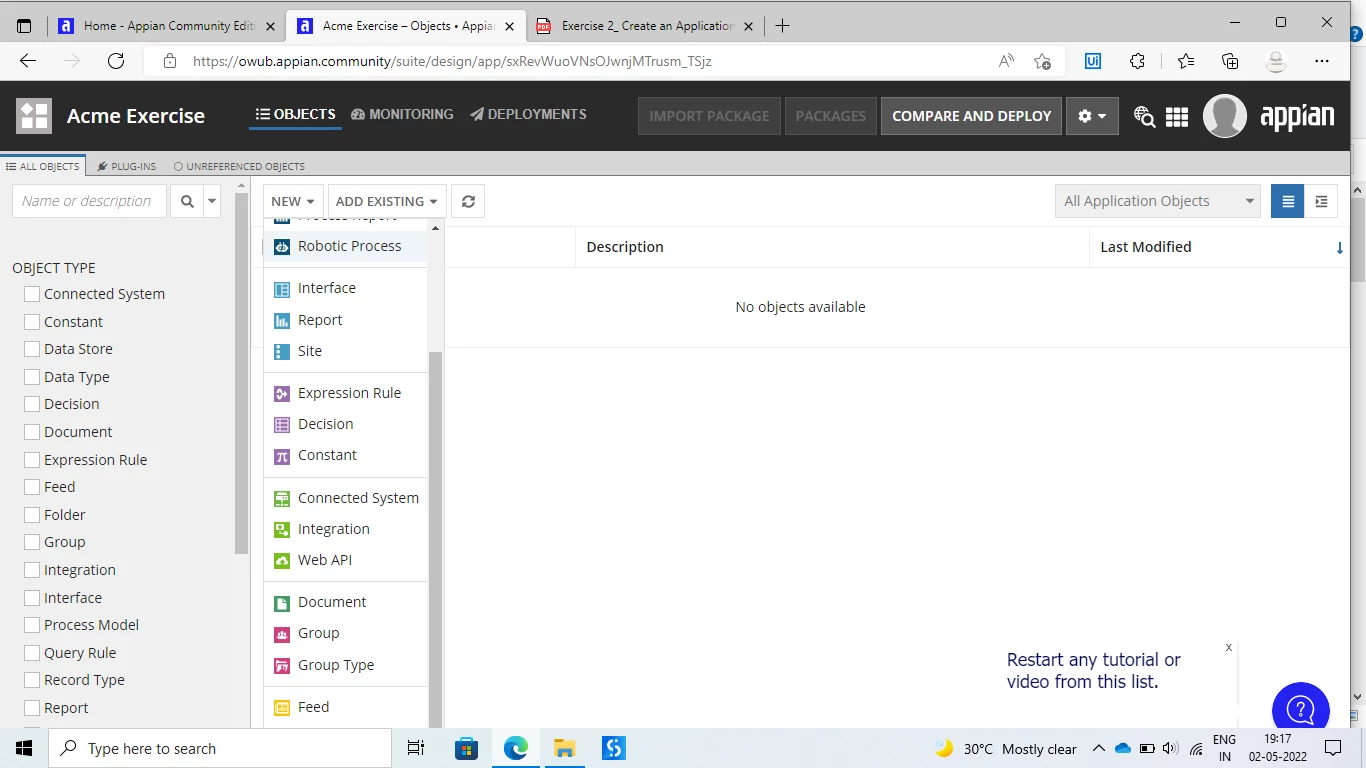Reload the browser page
Image resolution: width=1366 pixels, height=768 pixels.
(x=116, y=61)
